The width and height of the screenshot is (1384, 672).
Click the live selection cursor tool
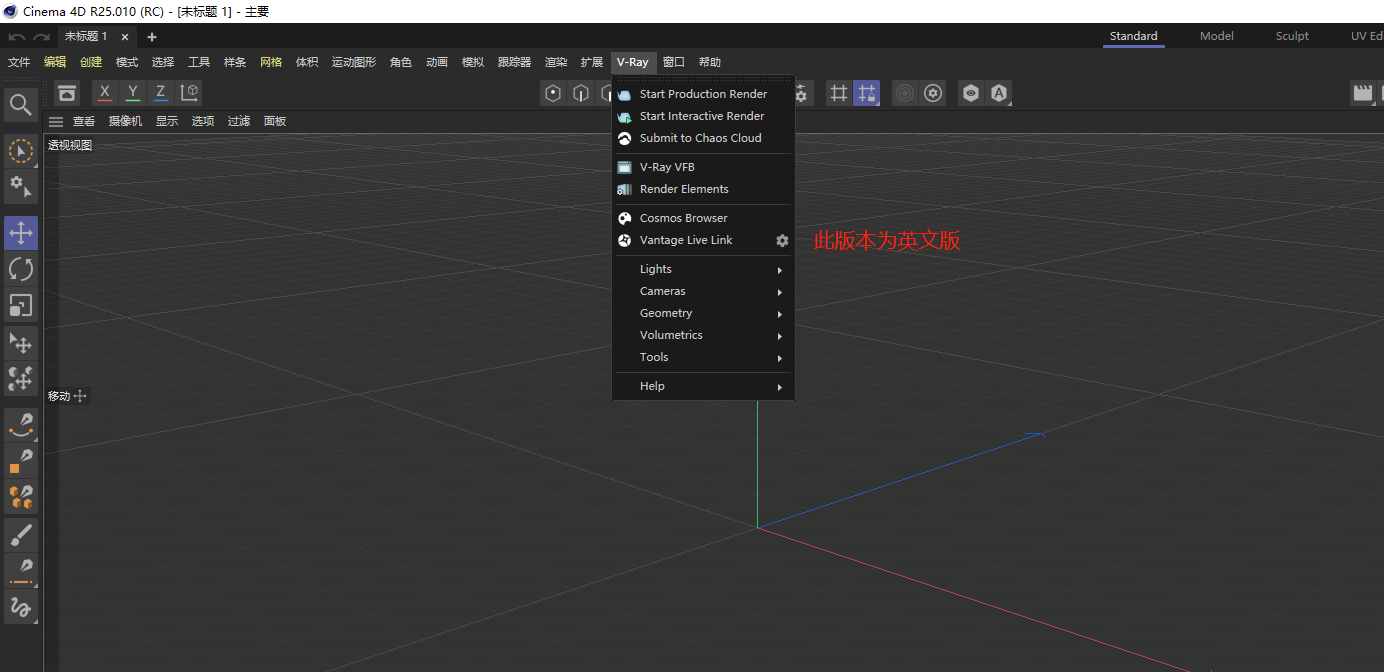(x=21, y=151)
